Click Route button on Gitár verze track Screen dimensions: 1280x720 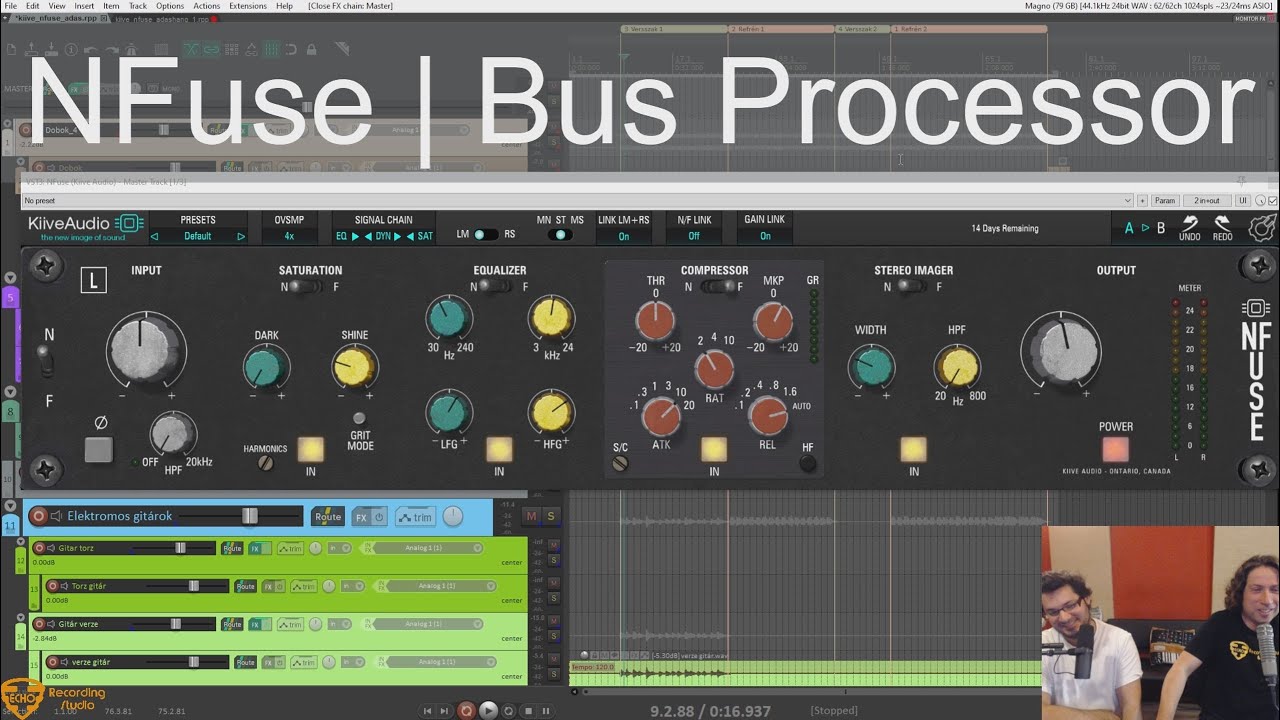232,624
